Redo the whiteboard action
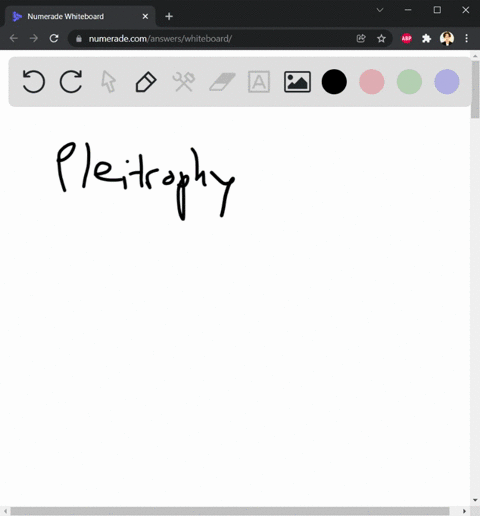 [71, 82]
